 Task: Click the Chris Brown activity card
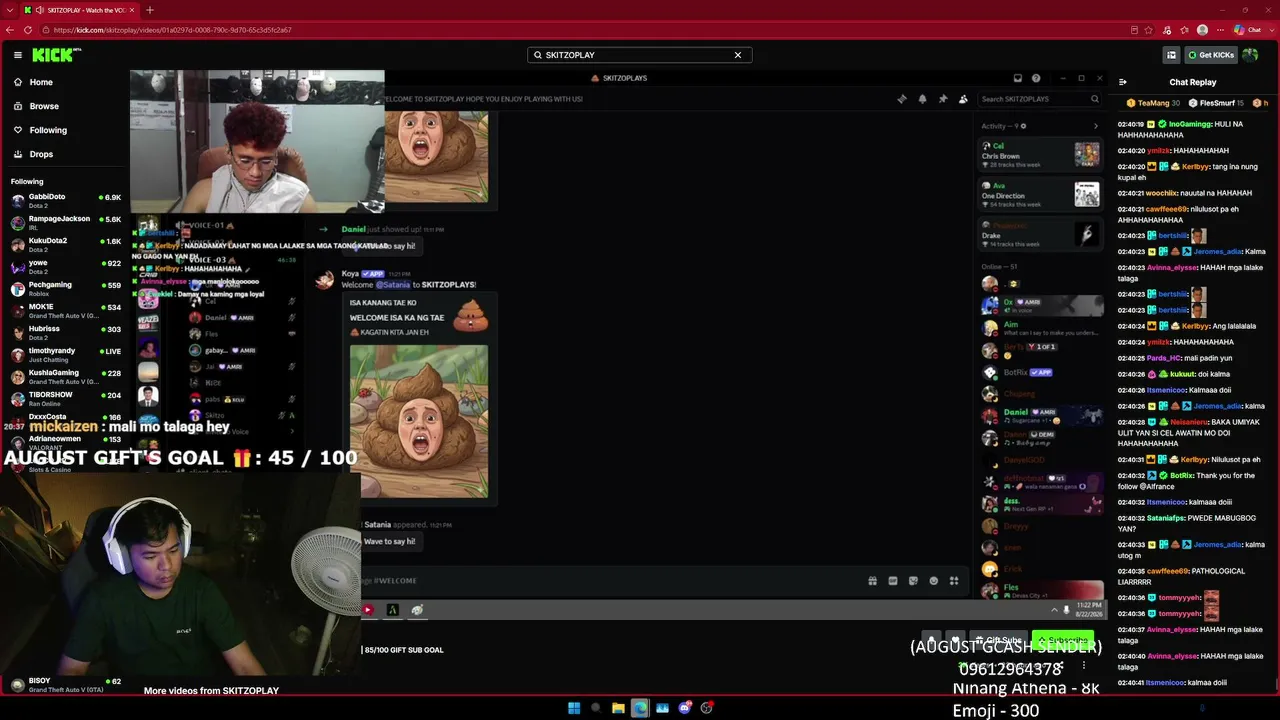pos(1040,154)
